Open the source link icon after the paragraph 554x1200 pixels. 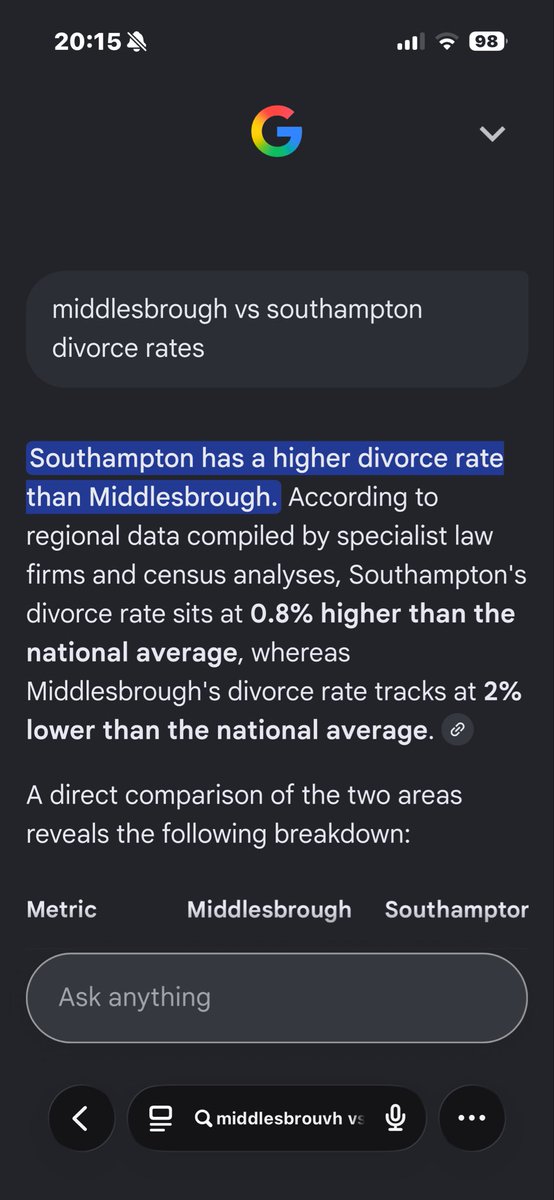(x=457, y=730)
